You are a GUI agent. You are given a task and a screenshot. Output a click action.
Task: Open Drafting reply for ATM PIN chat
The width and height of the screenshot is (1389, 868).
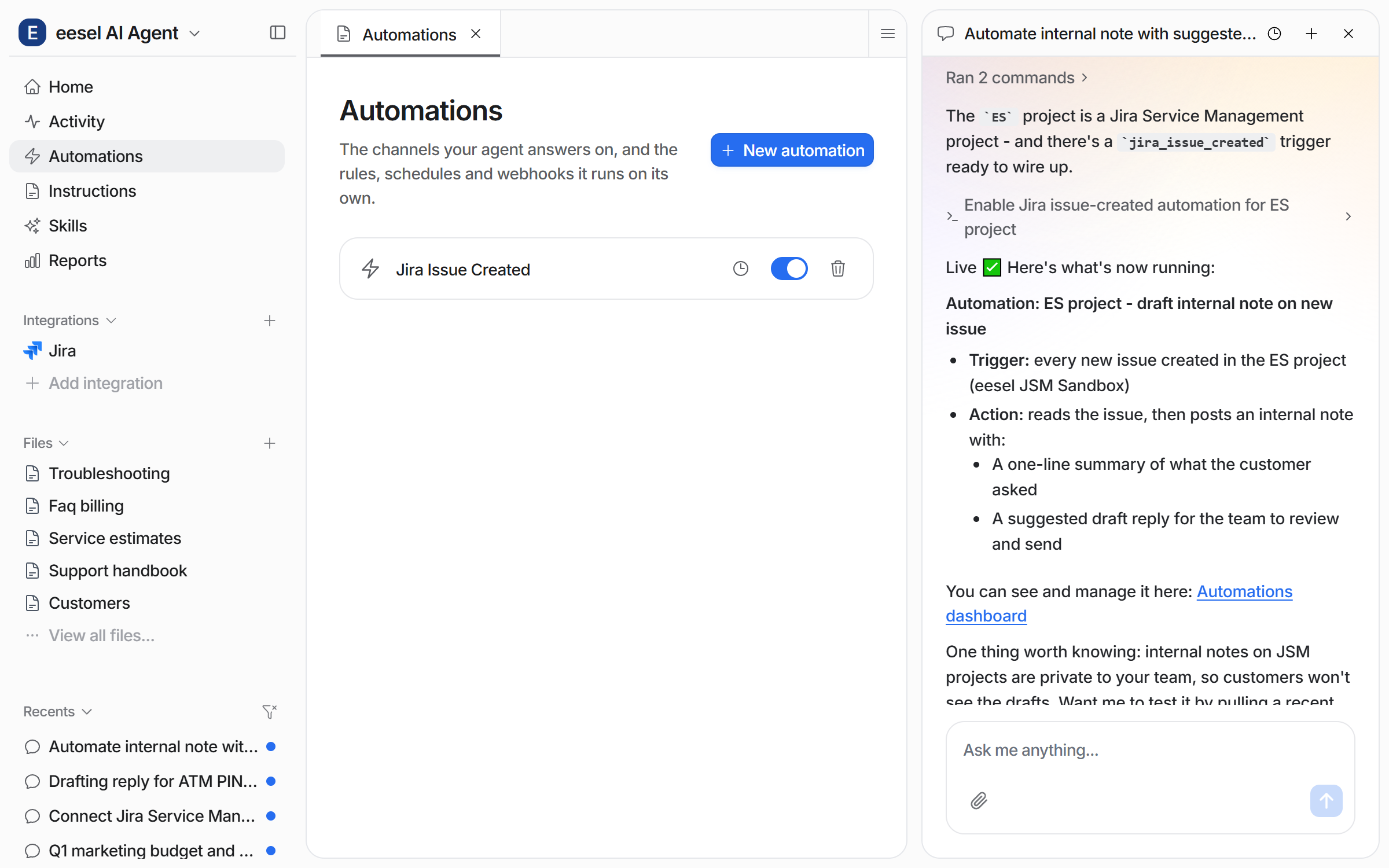click(x=147, y=781)
